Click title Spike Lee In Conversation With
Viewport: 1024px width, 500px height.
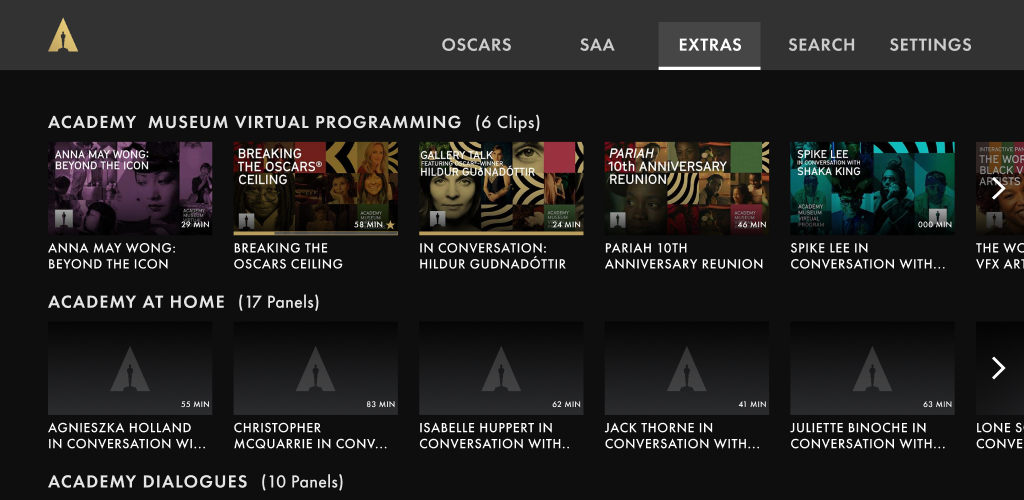(x=868, y=256)
